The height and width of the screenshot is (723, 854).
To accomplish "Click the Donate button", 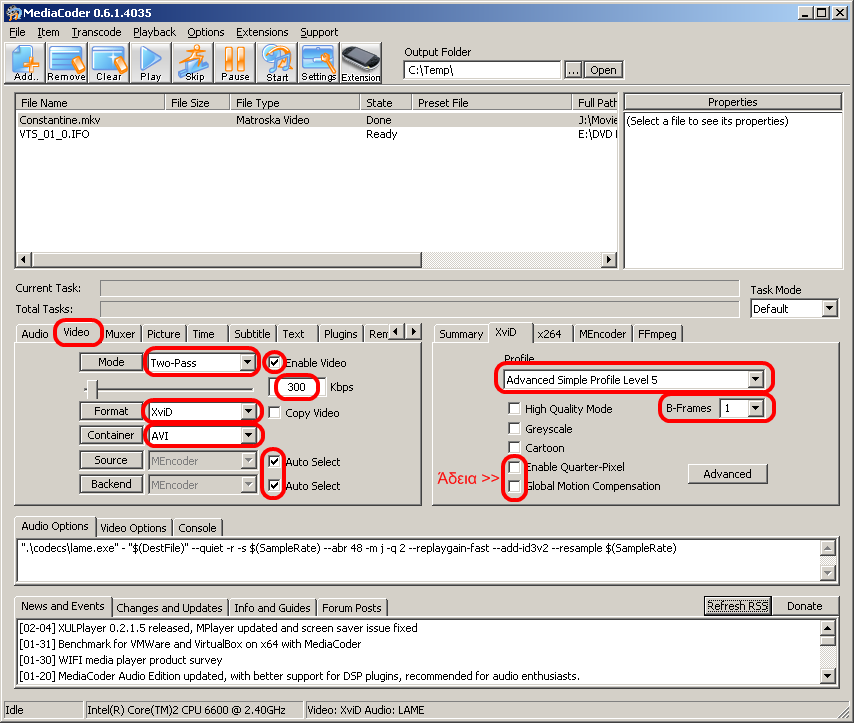I will (x=804, y=606).
